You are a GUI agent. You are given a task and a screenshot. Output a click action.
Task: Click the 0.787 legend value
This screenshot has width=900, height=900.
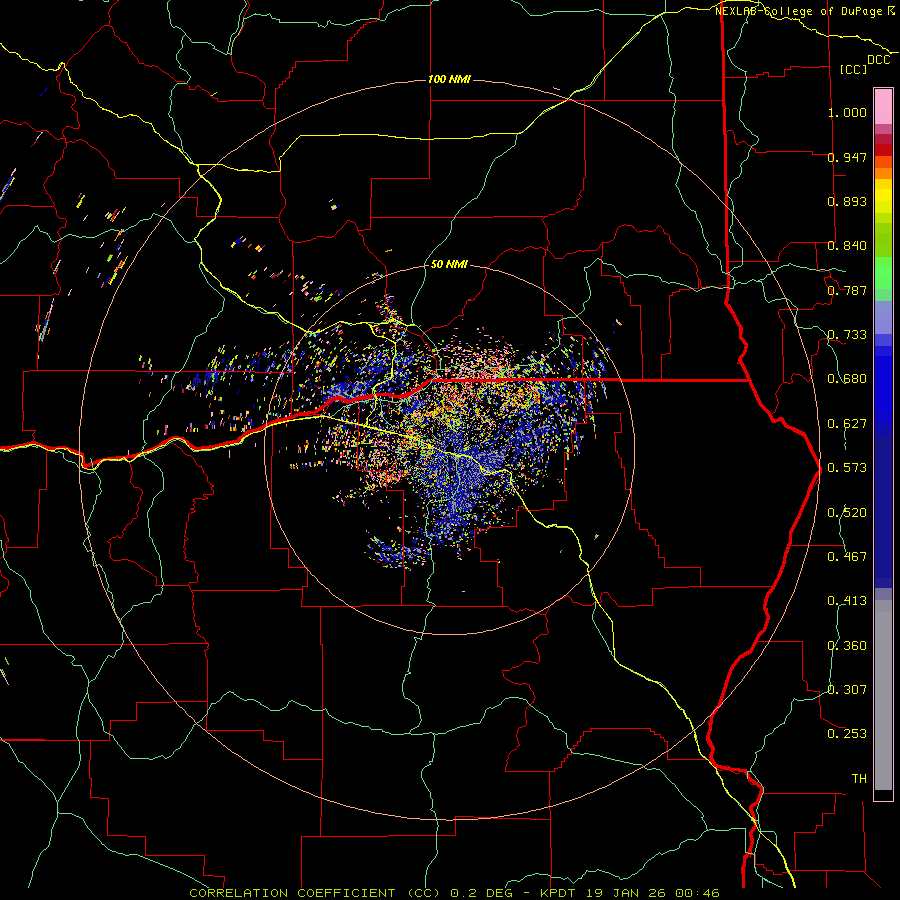(x=847, y=290)
